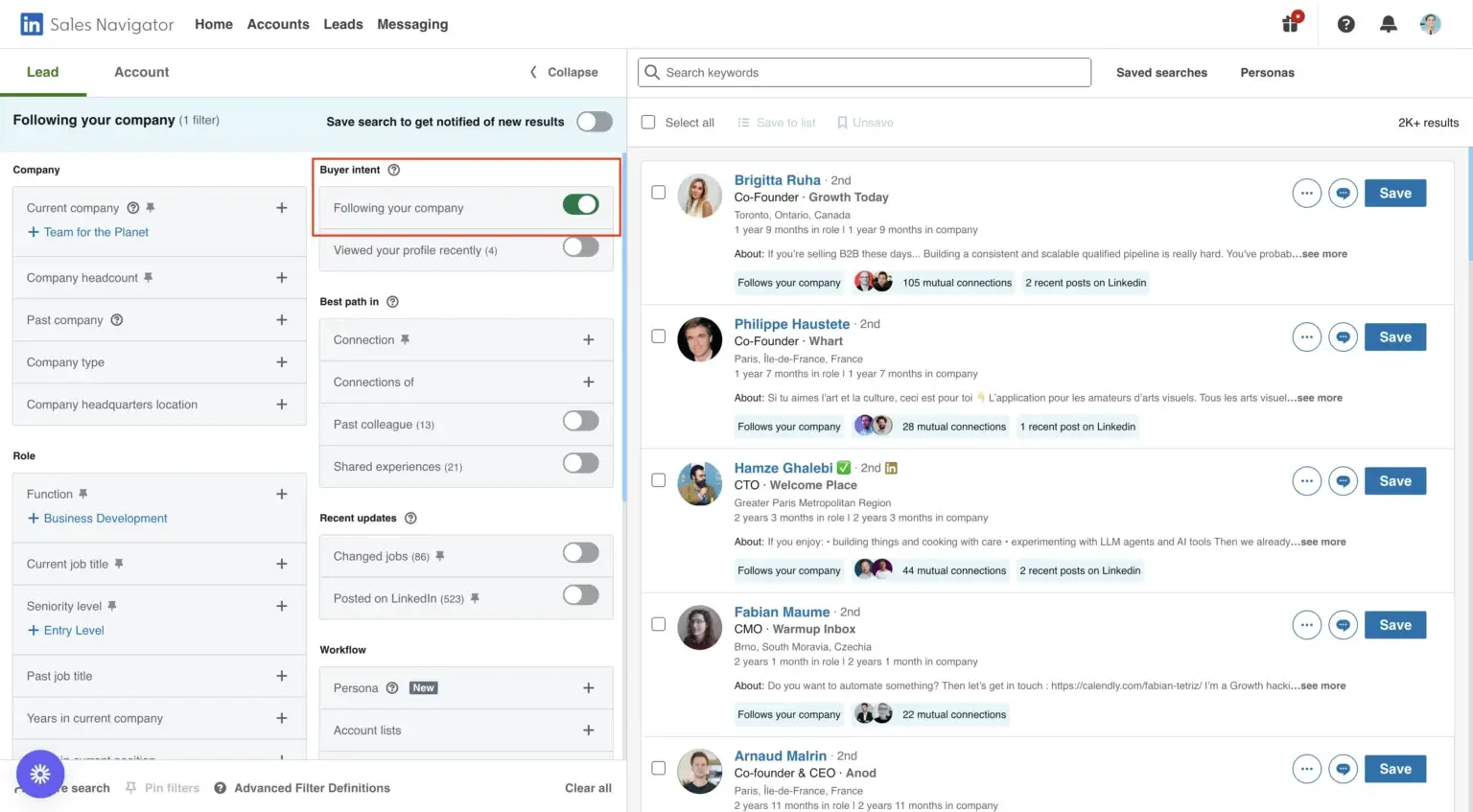Image resolution: width=1473 pixels, height=812 pixels.
Task: Expand the Company headcount filter
Action: 282,277
